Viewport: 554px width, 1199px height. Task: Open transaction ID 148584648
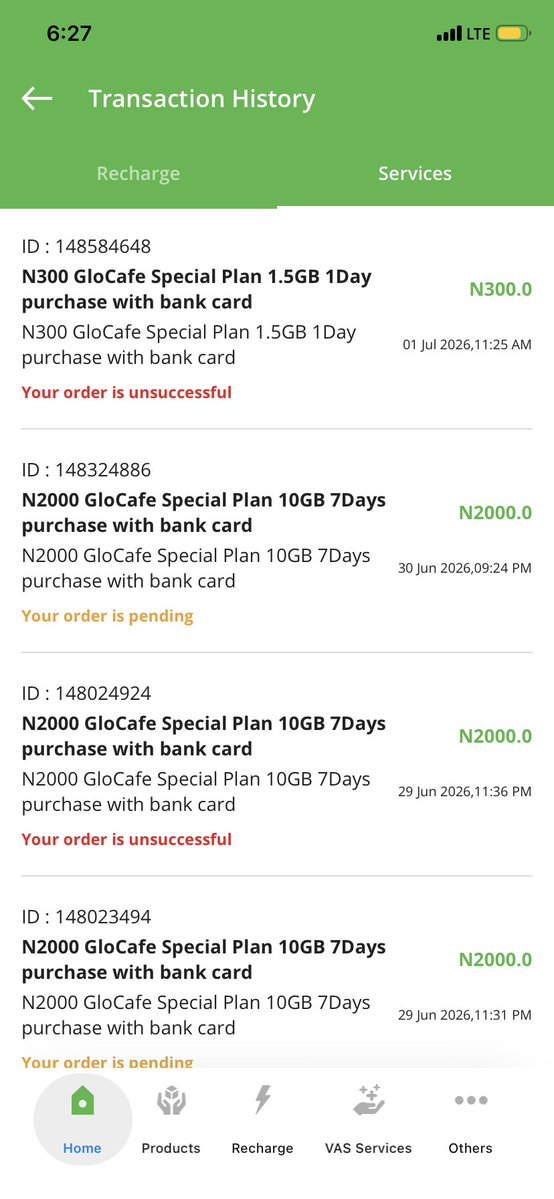point(276,319)
